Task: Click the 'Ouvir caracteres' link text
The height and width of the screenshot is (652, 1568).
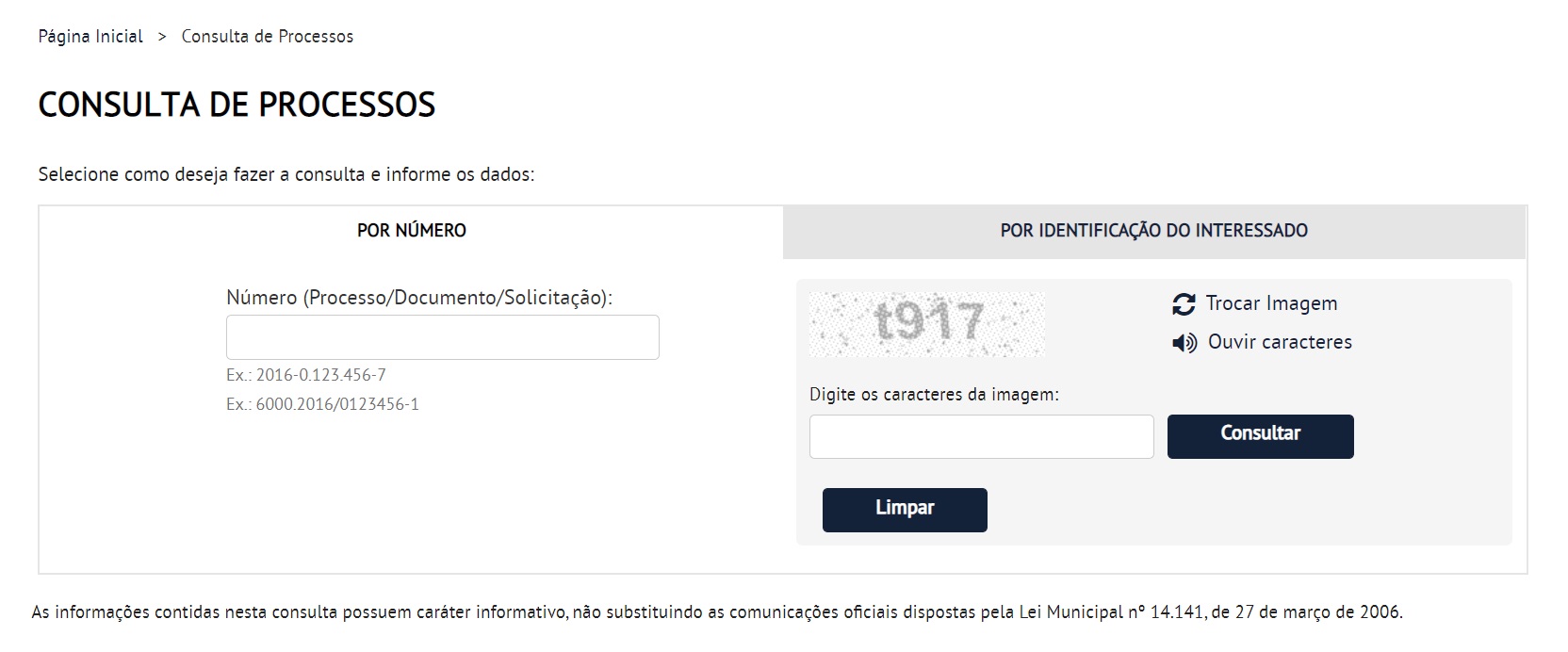Action: click(1280, 342)
